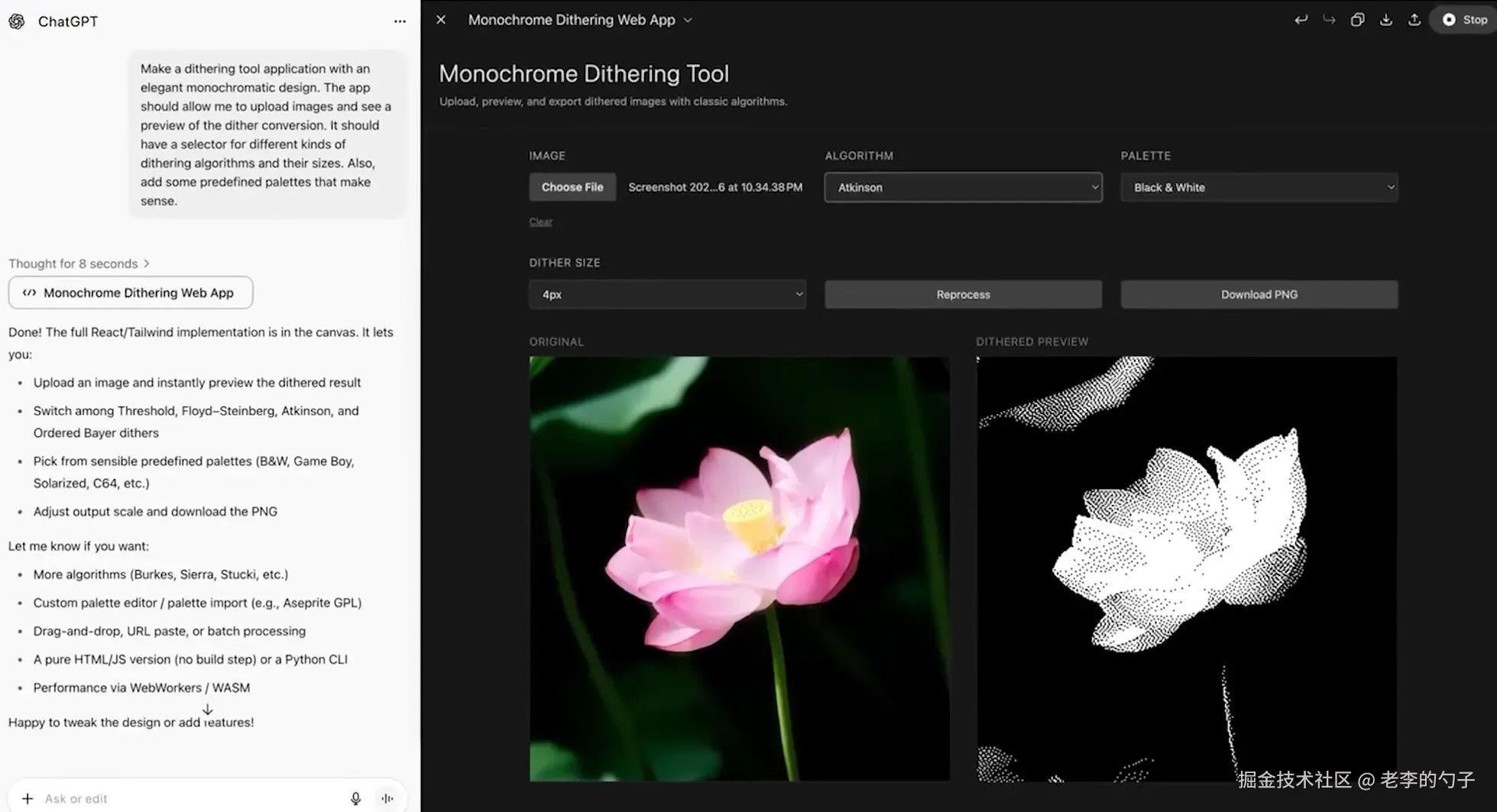Click 'Let me know if you want:' line

[x=79, y=546]
